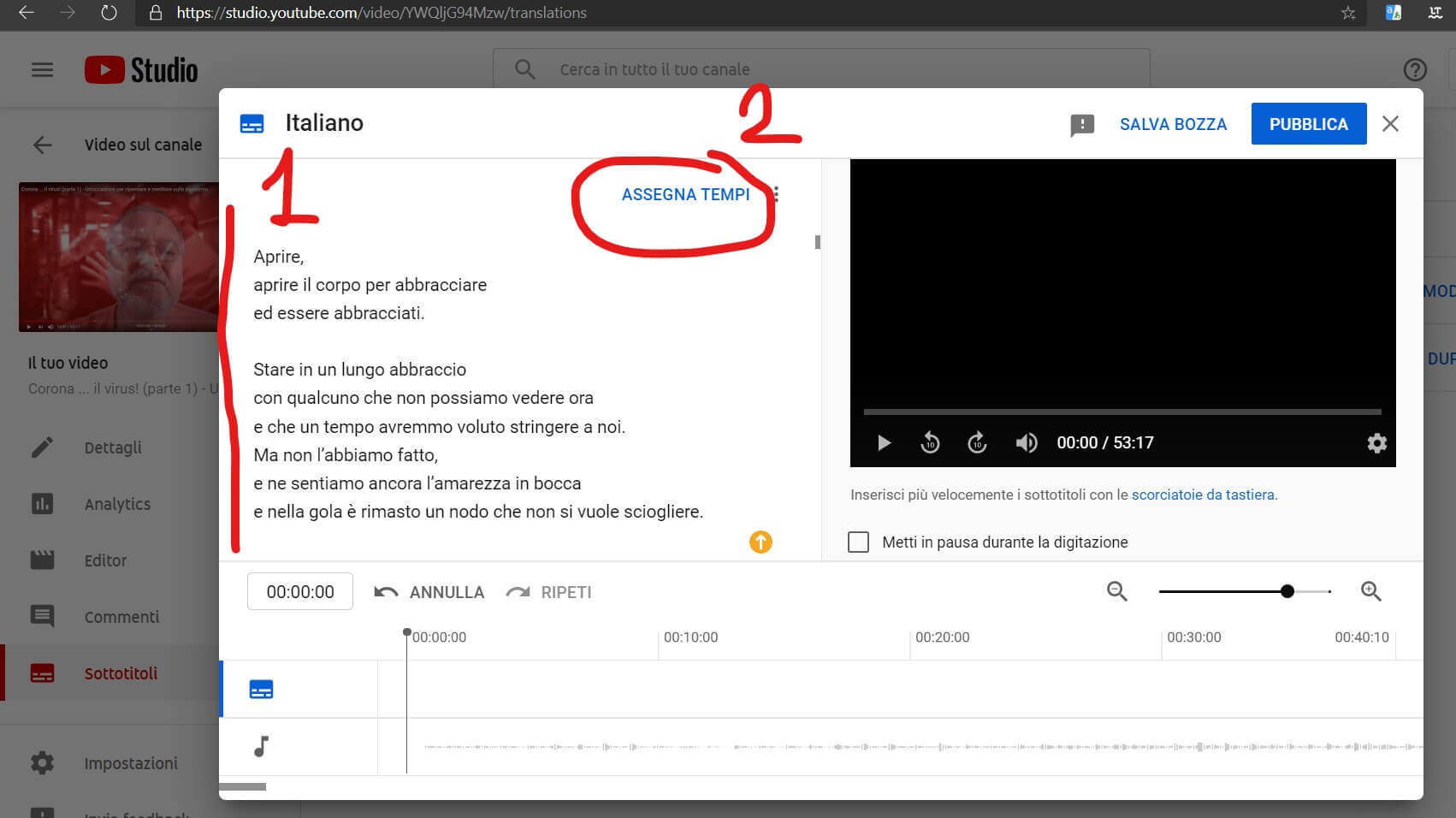
Task: Click the orange upward arrow icon
Action: (x=761, y=542)
